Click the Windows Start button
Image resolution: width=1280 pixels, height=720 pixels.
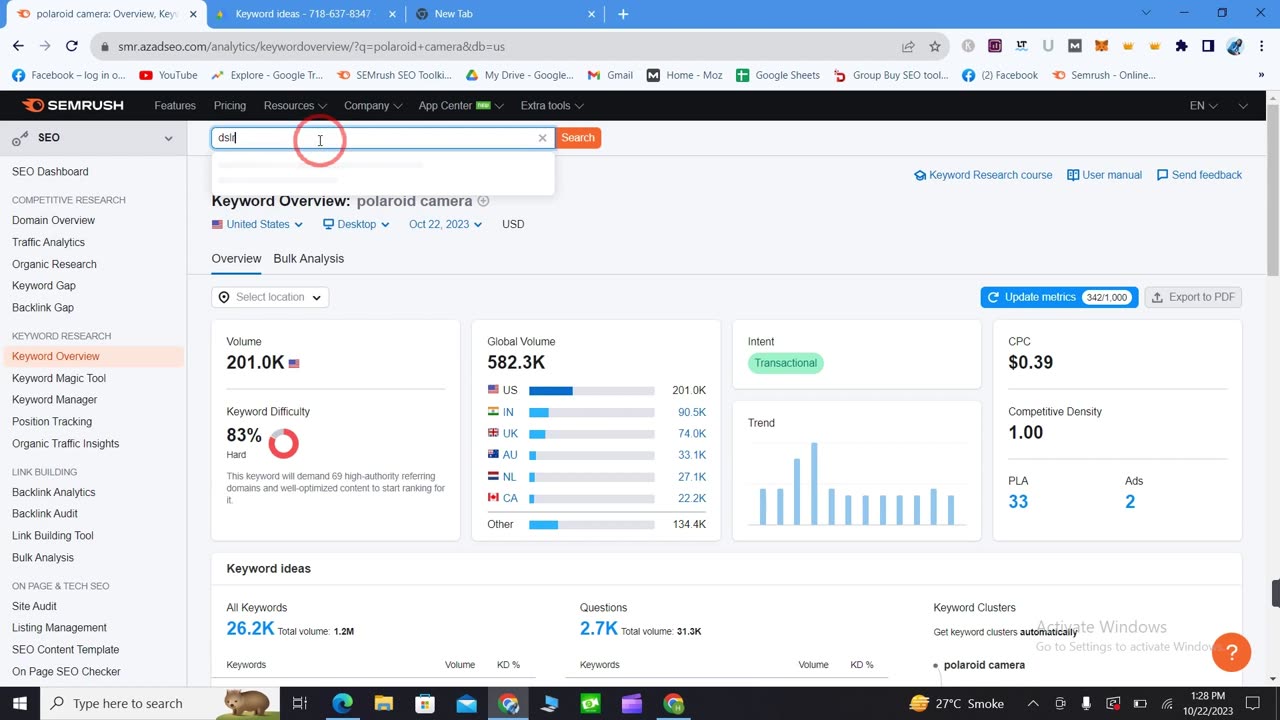(19, 703)
